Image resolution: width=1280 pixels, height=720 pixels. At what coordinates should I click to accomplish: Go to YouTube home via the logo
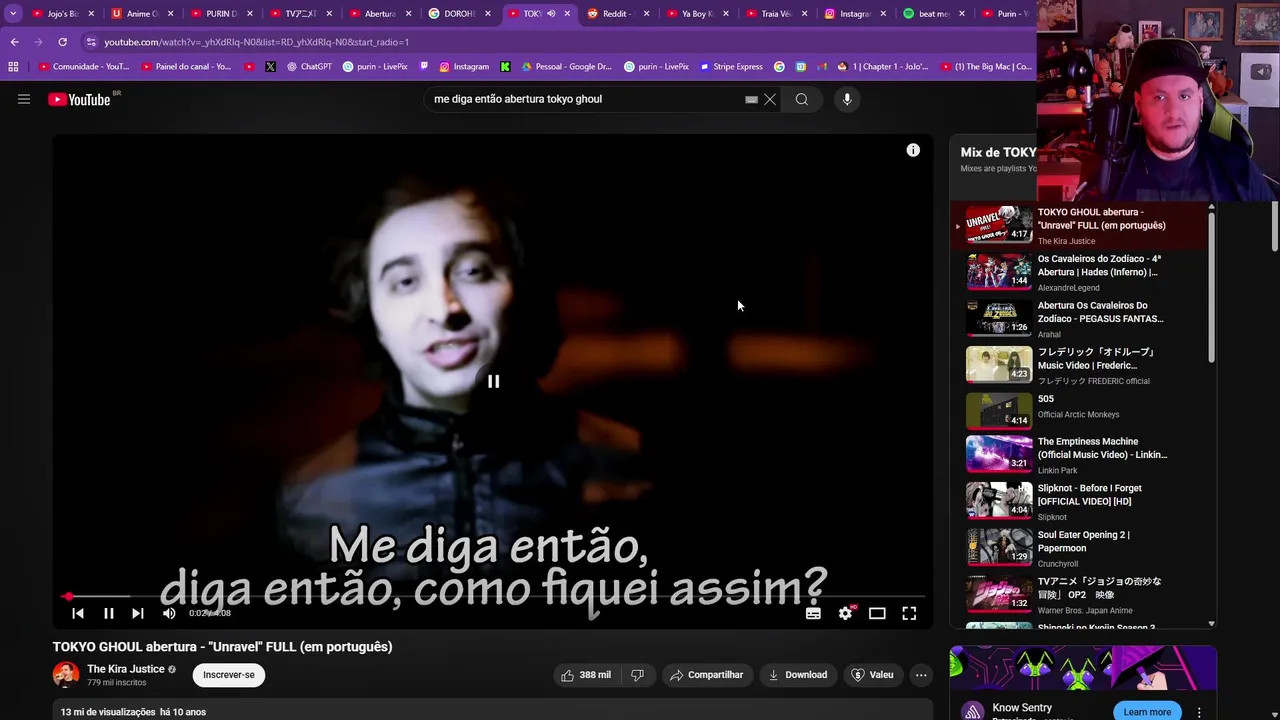(79, 99)
